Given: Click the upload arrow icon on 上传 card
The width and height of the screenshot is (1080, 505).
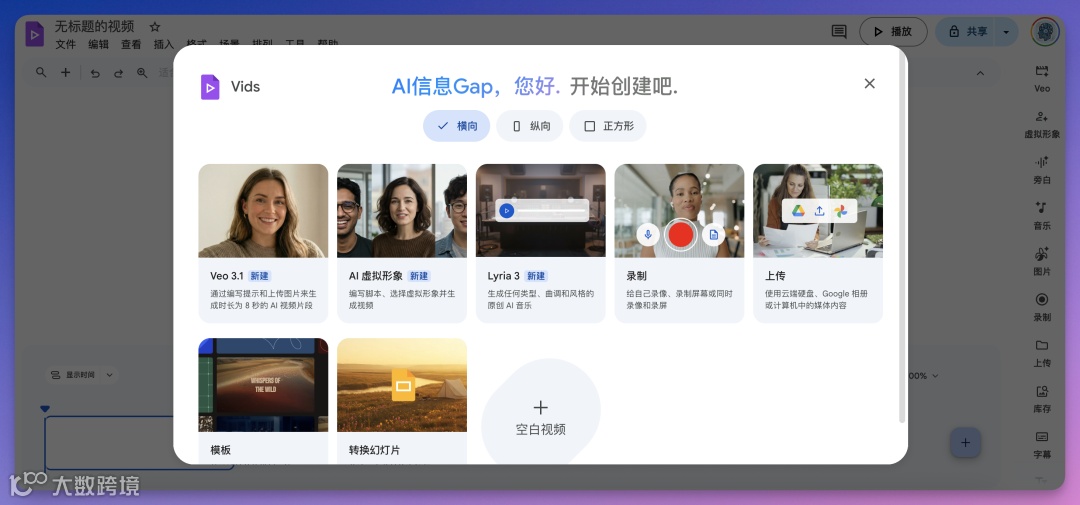Looking at the screenshot, I should (x=820, y=211).
